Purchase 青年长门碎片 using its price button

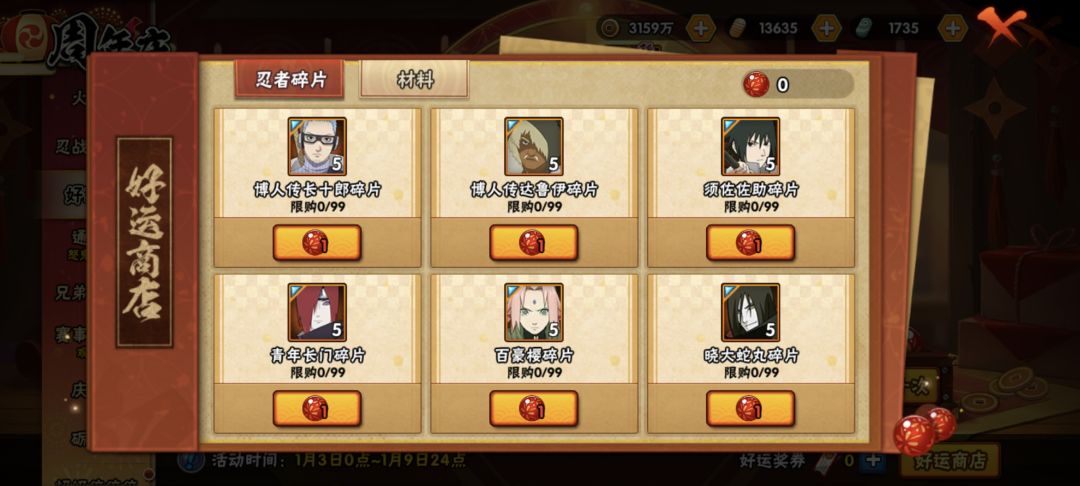pyautogui.click(x=317, y=408)
